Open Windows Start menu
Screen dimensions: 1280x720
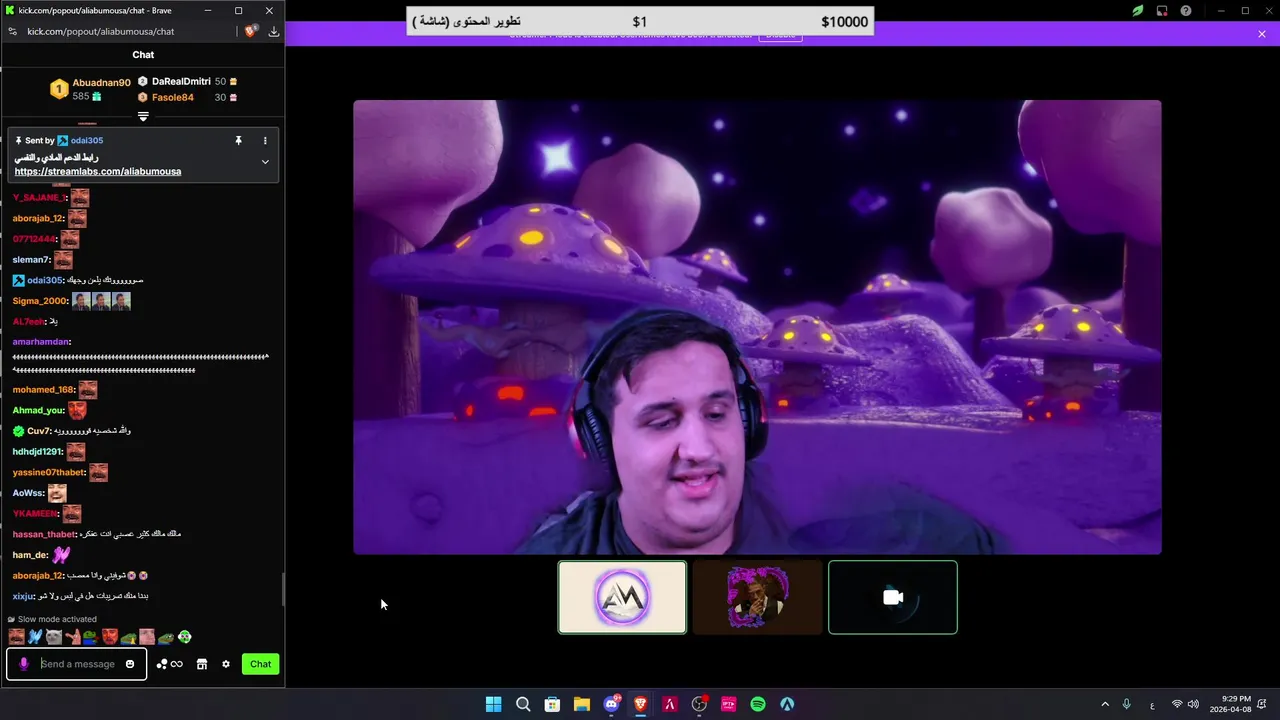click(493, 704)
